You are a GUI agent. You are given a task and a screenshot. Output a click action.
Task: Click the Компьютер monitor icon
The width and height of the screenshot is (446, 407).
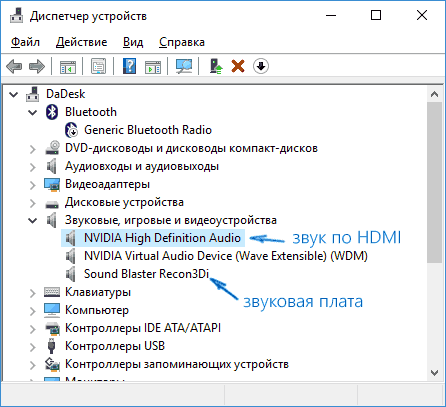(52, 310)
